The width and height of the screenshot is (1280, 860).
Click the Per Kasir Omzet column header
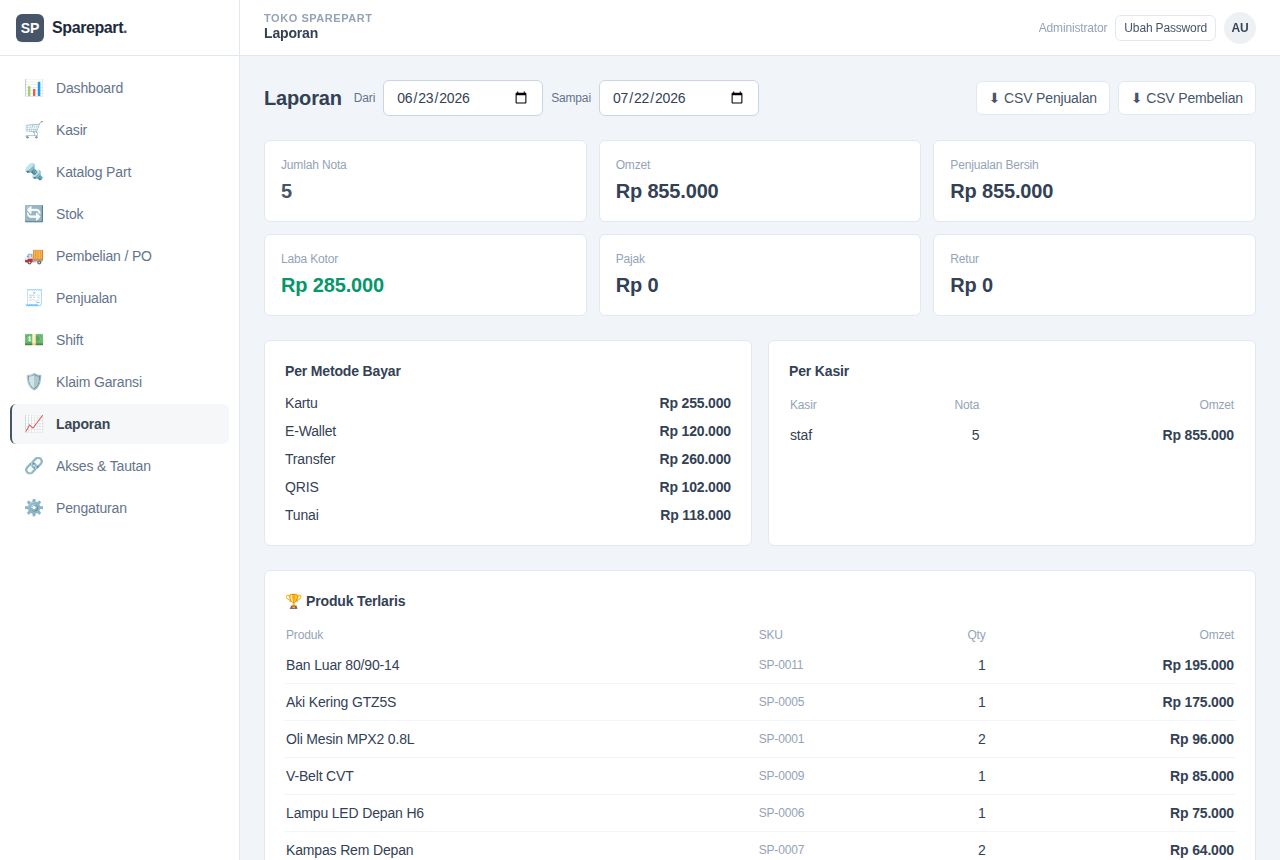click(x=1217, y=405)
